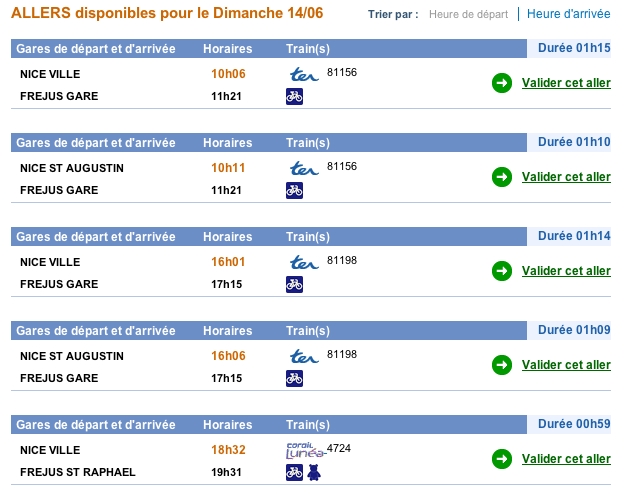Click the bicycle icon under the 16h01 train

point(294,284)
